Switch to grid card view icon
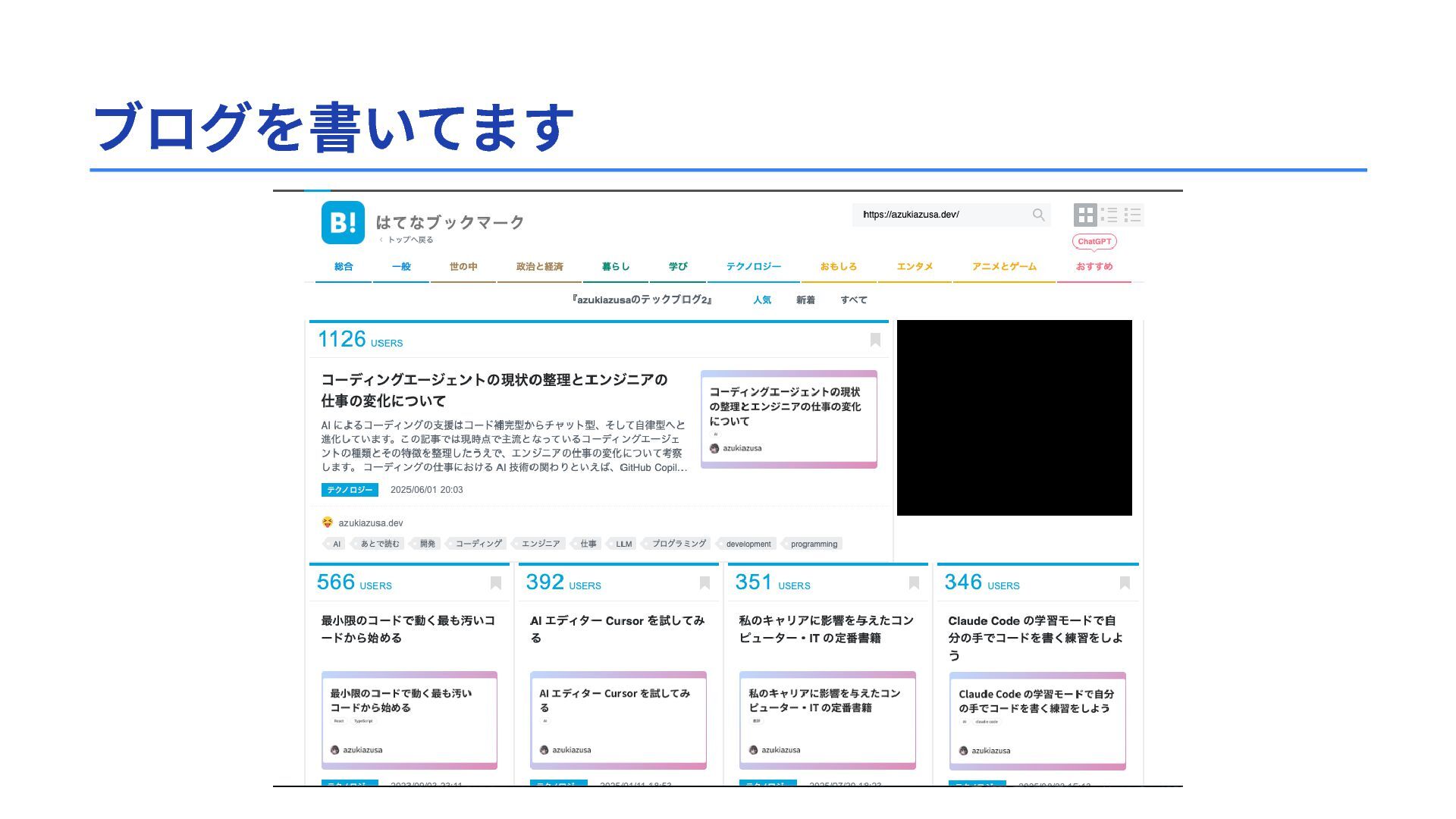Image resolution: width=1456 pixels, height=819 pixels. point(1085,215)
